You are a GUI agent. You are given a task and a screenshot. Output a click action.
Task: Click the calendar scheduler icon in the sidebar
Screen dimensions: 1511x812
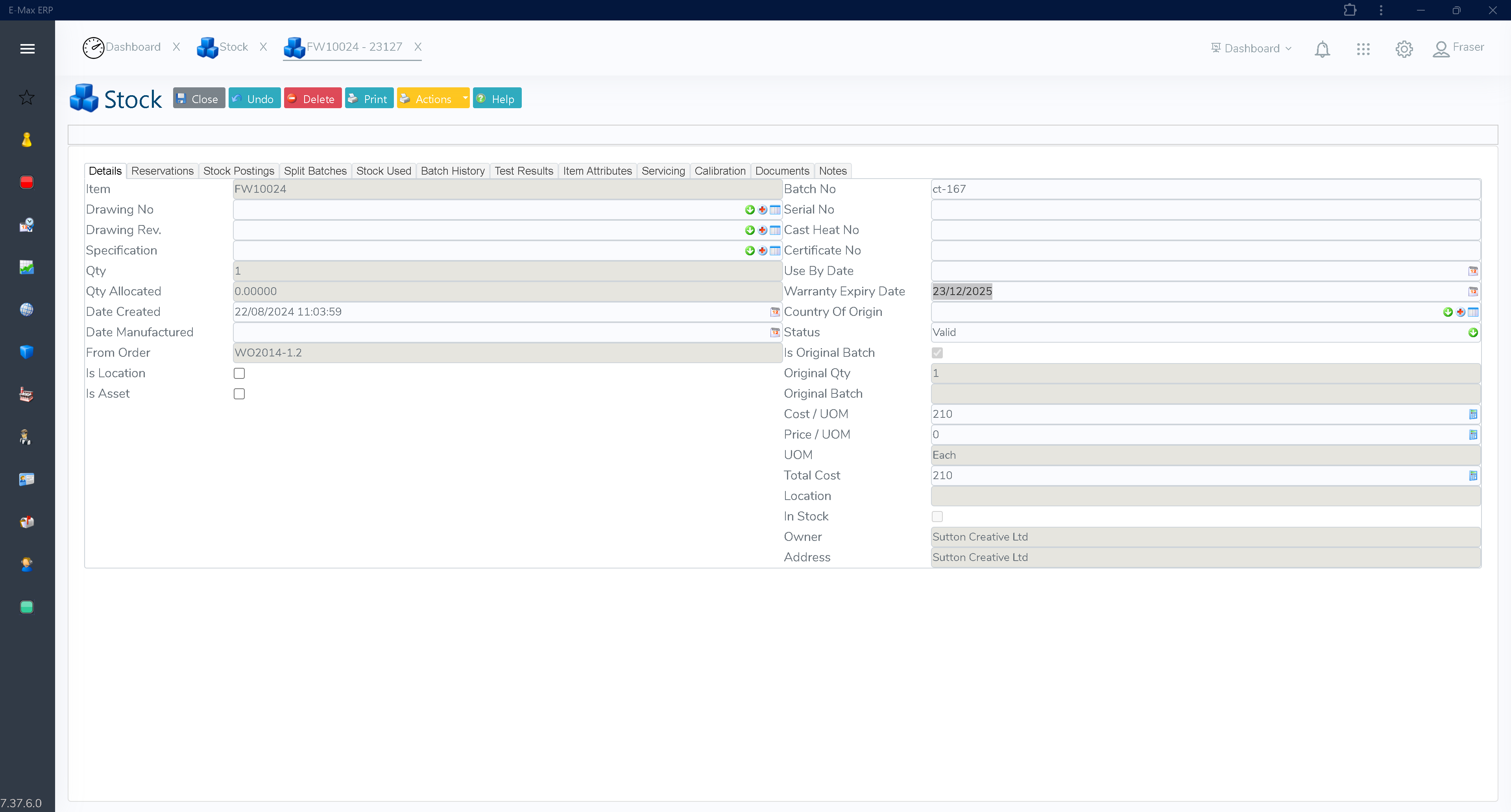pos(26,225)
